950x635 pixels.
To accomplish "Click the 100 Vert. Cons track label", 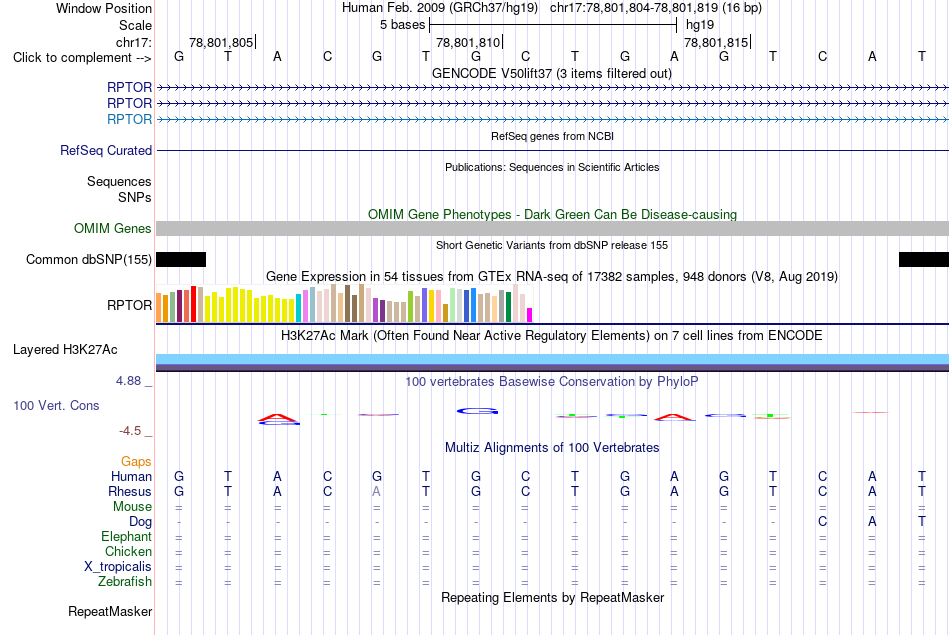I will pos(56,405).
